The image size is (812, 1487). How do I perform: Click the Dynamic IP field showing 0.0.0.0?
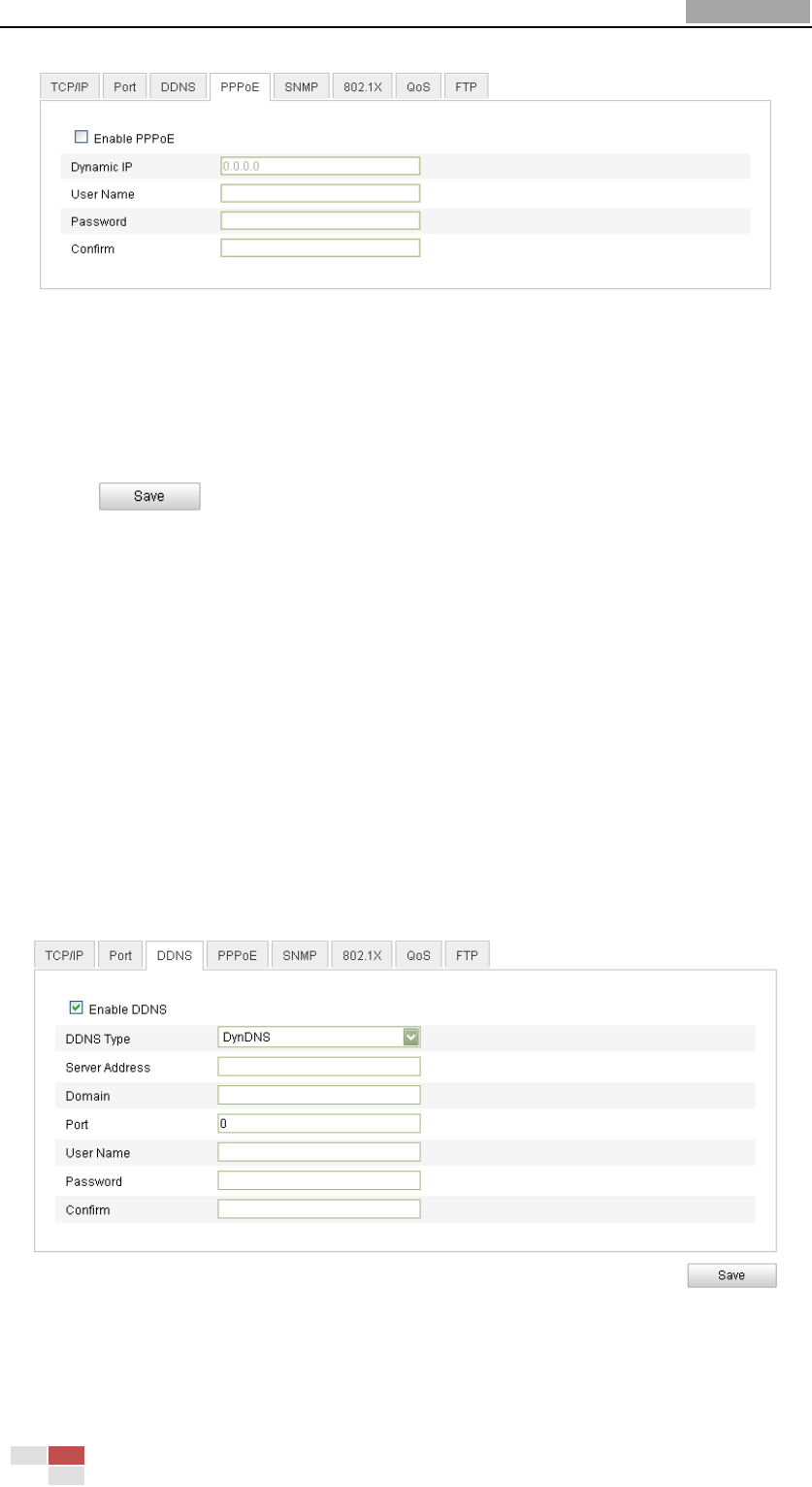(x=320, y=165)
